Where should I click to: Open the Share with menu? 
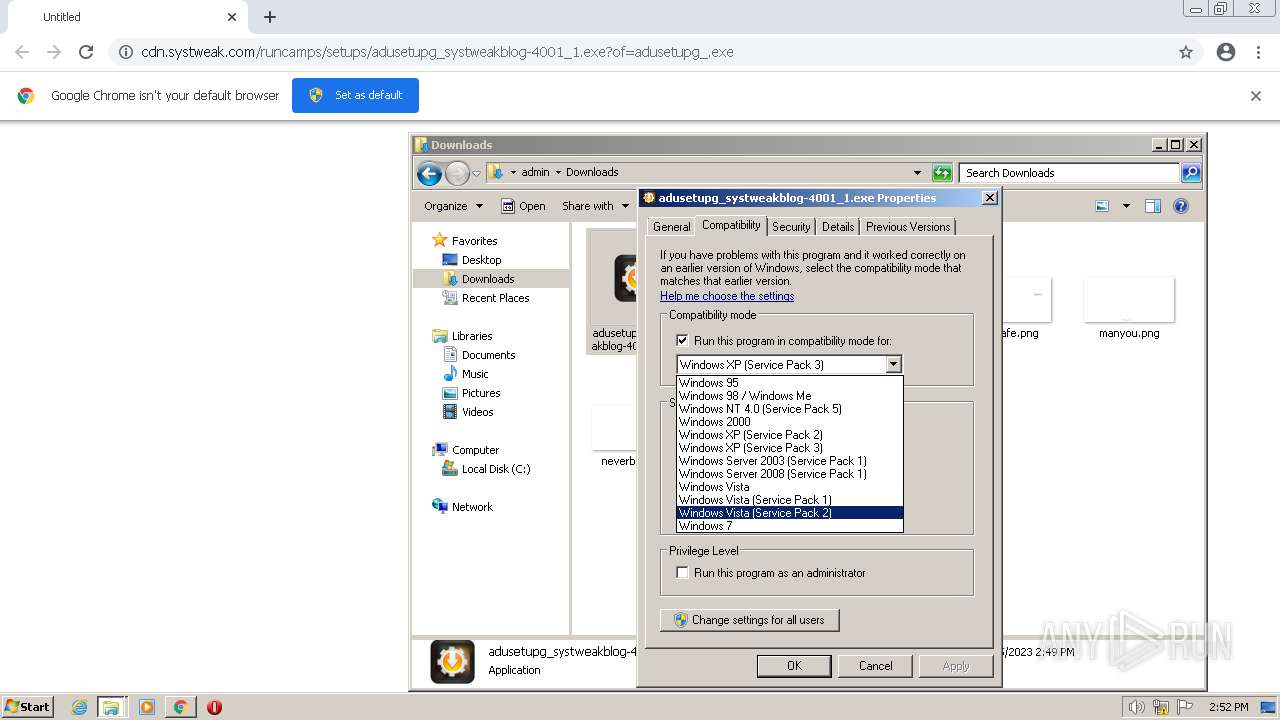(596, 206)
